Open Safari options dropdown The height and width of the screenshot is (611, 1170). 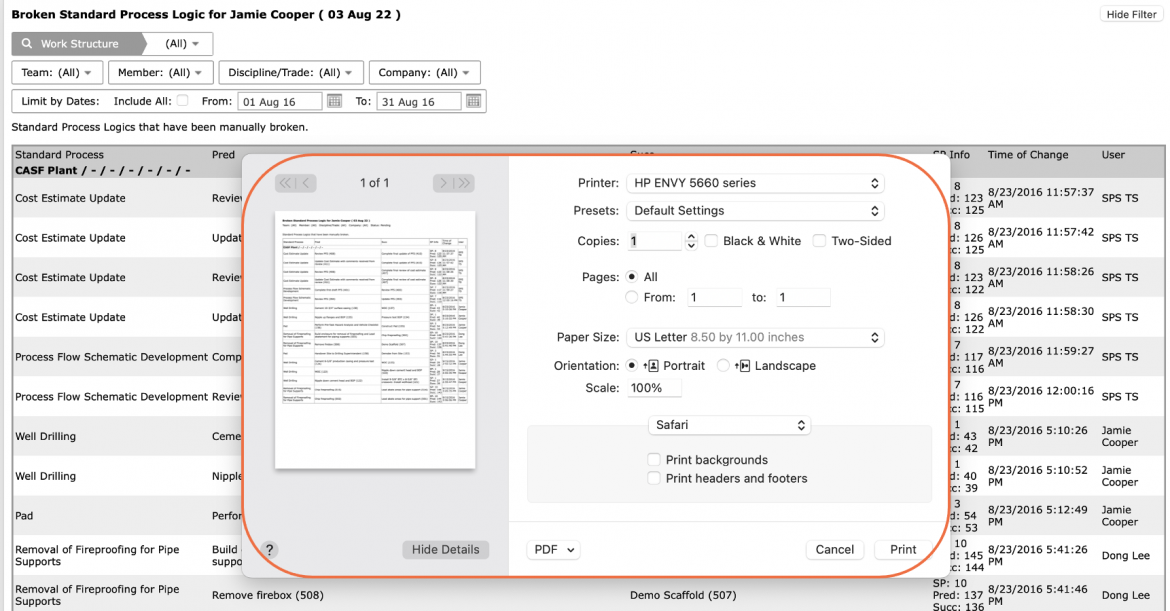(730, 424)
